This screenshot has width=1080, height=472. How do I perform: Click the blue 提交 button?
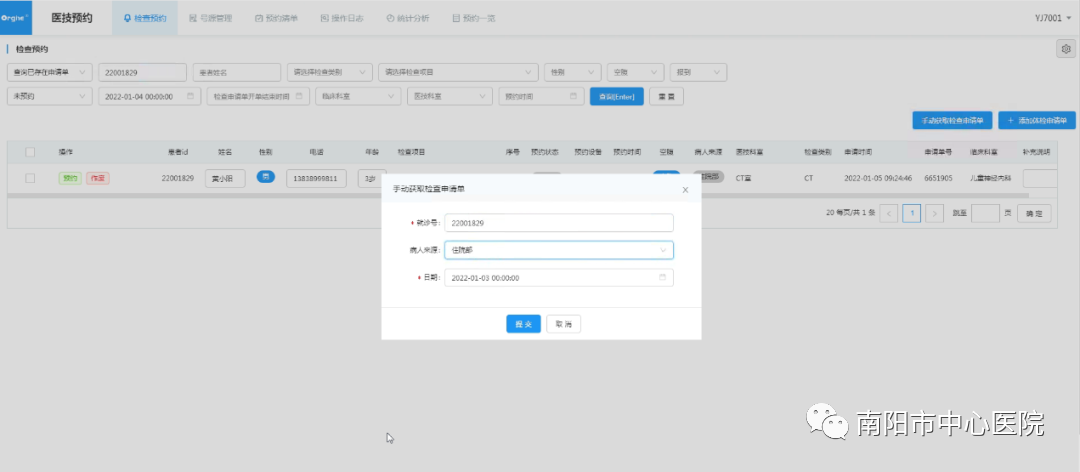pyautogui.click(x=523, y=324)
